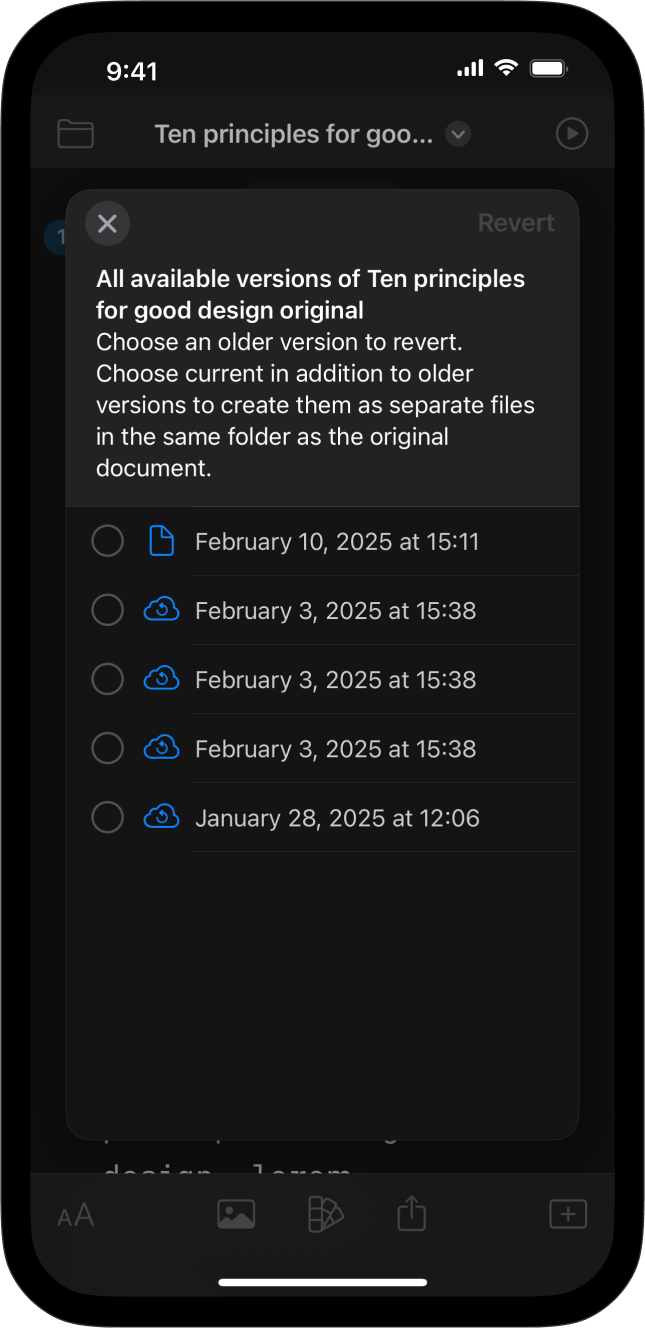Tap the Share icon in the bottom toolbar
645x1328 pixels.
[x=411, y=1213]
